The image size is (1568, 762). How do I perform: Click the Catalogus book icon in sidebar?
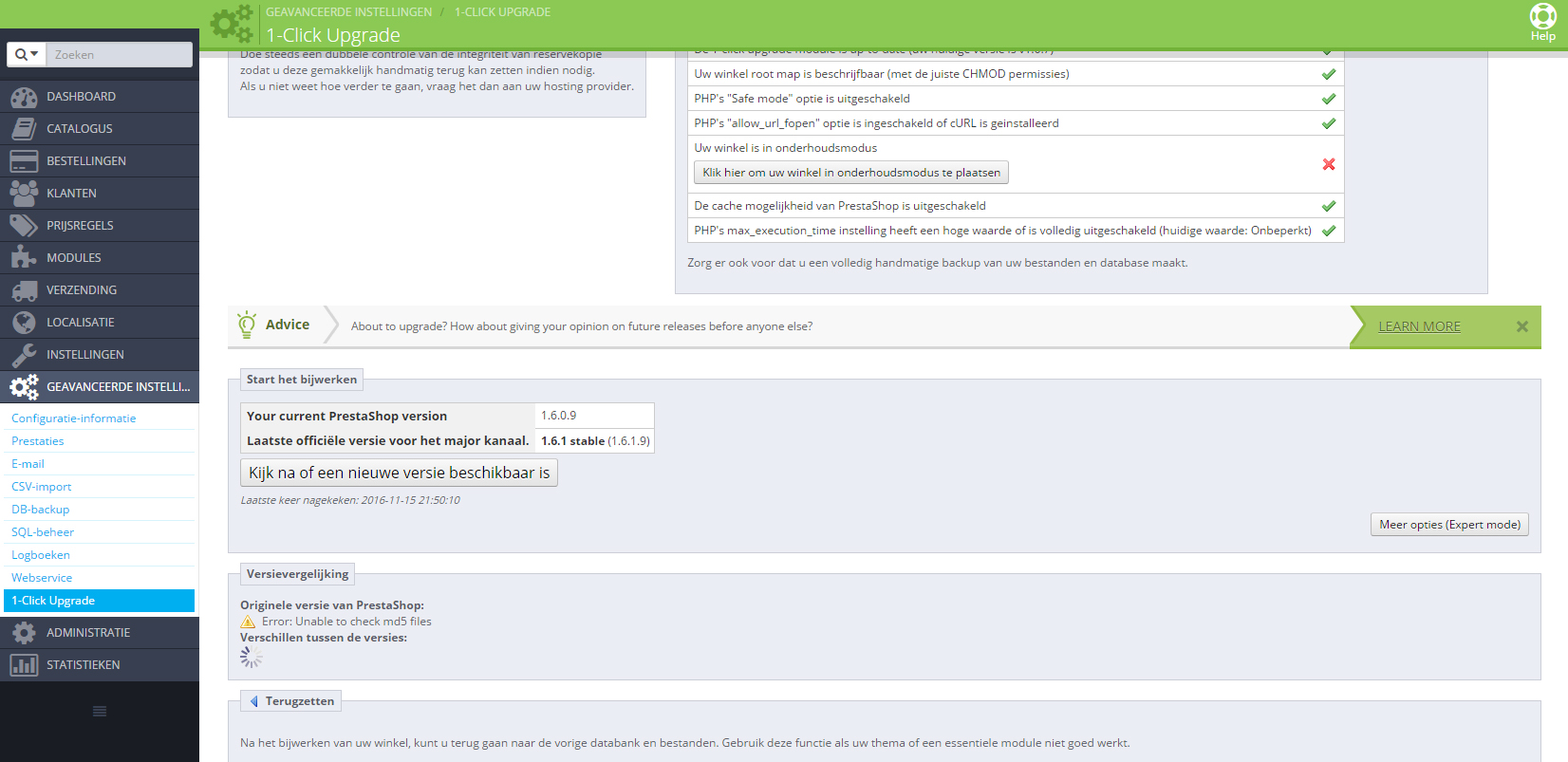coord(24,129)
